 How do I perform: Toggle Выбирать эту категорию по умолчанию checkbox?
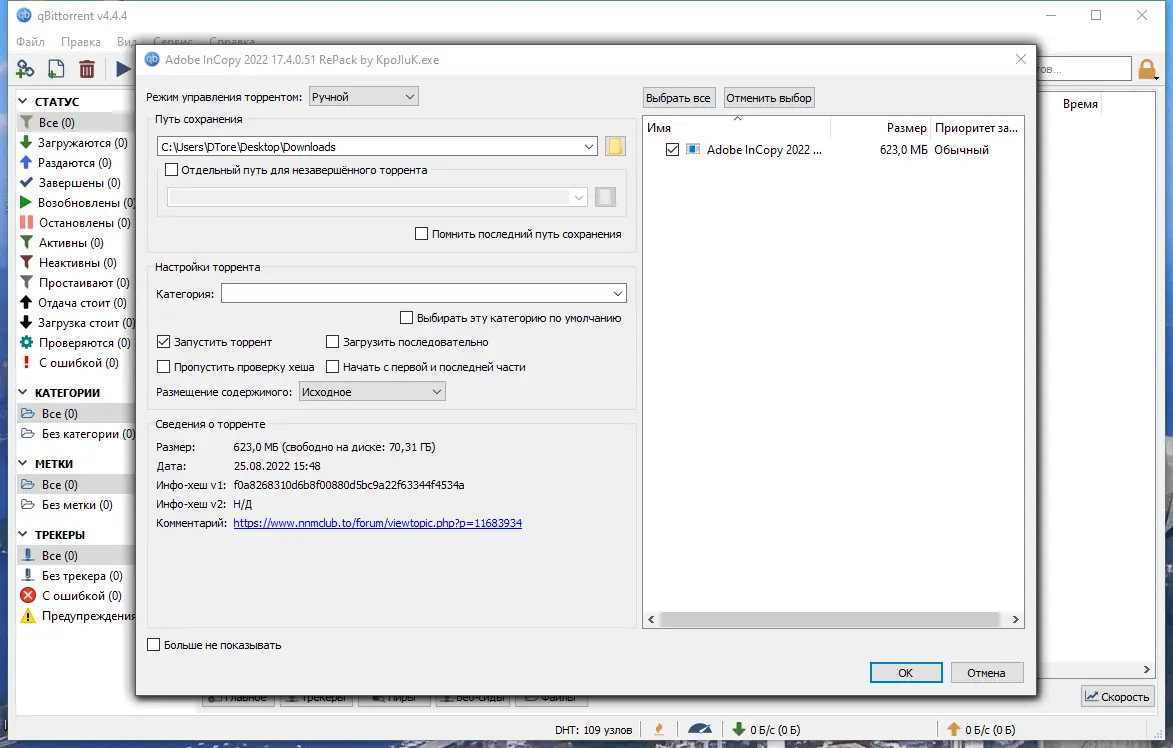(x=407, y=318)
